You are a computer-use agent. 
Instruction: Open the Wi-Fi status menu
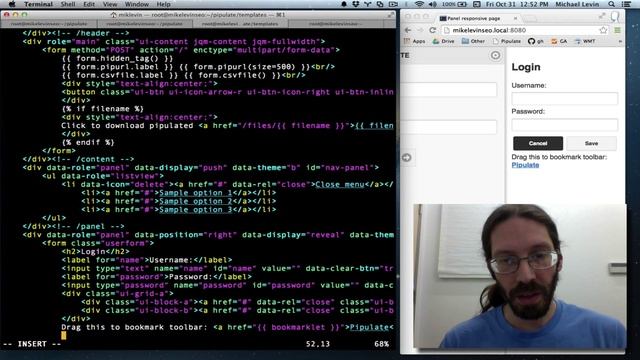[419, 4]
